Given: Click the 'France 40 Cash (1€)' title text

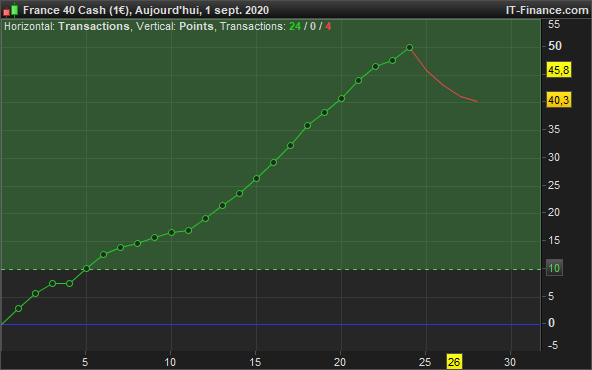Looking at the screenshot, I should (x=76, y=10).
